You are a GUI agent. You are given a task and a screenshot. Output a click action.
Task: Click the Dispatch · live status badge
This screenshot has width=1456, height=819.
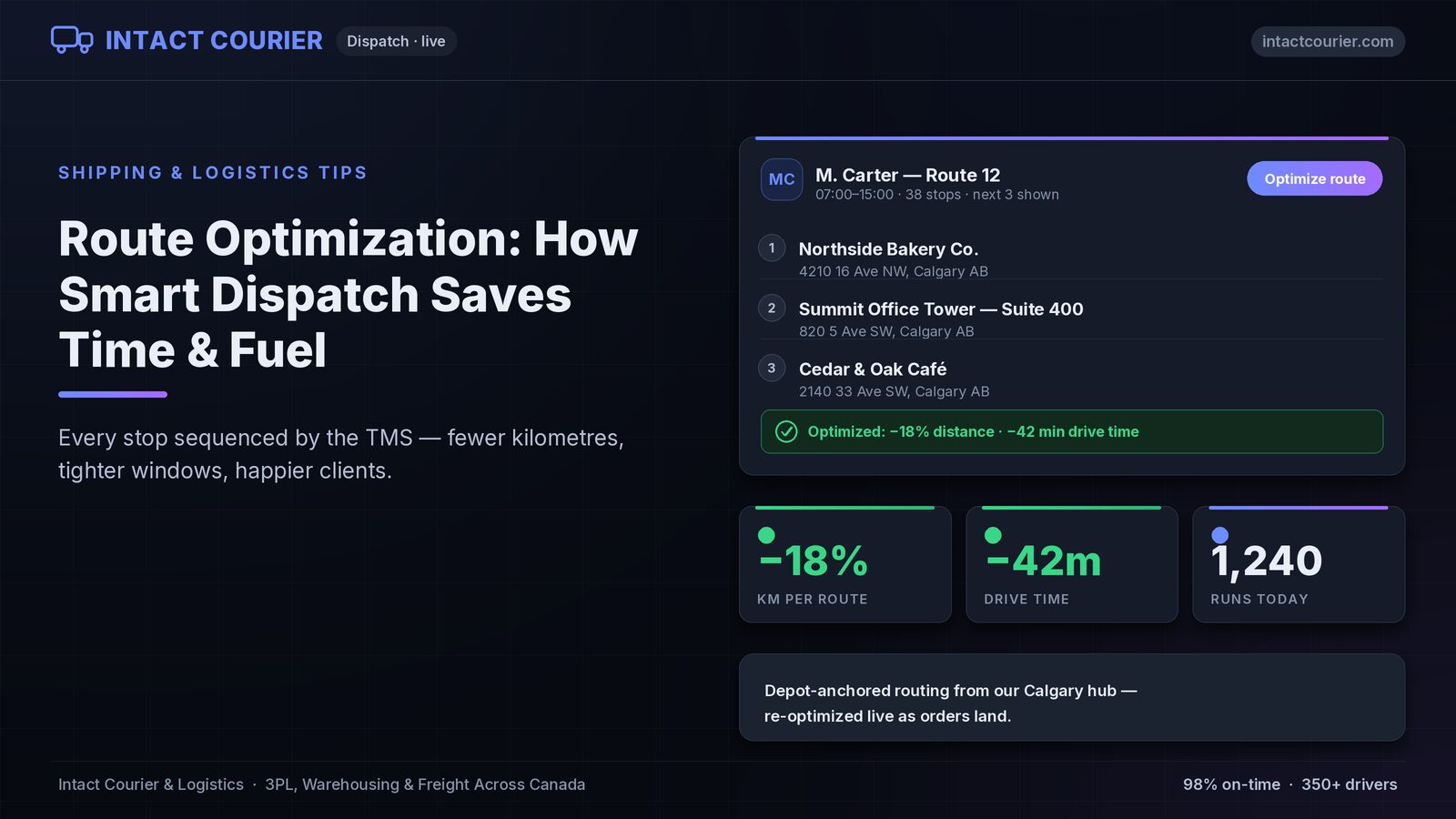click(396, 41)
